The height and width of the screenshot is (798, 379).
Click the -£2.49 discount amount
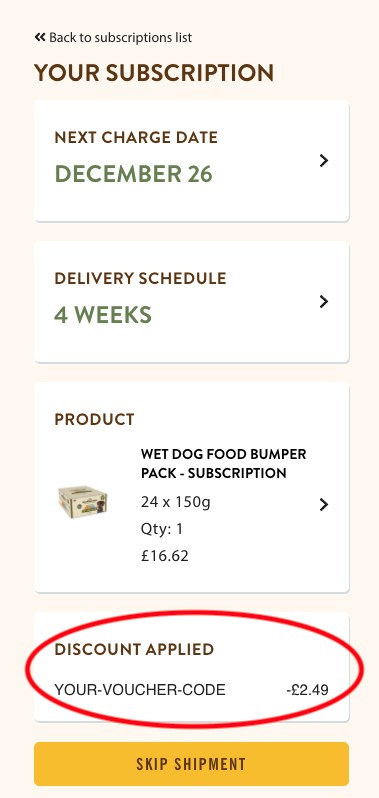point(307,691)
